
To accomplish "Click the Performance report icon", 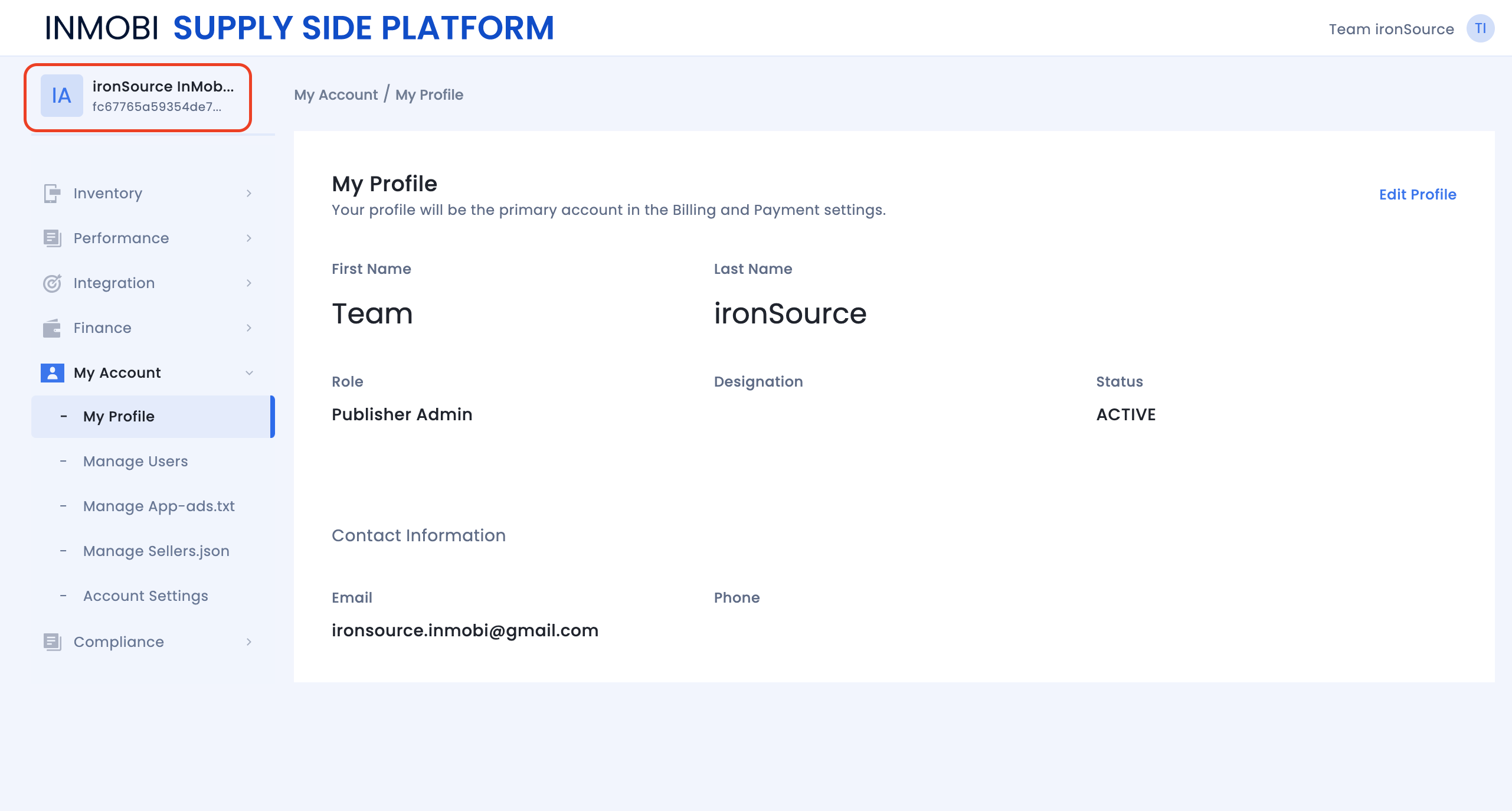I will coord(52,238).
